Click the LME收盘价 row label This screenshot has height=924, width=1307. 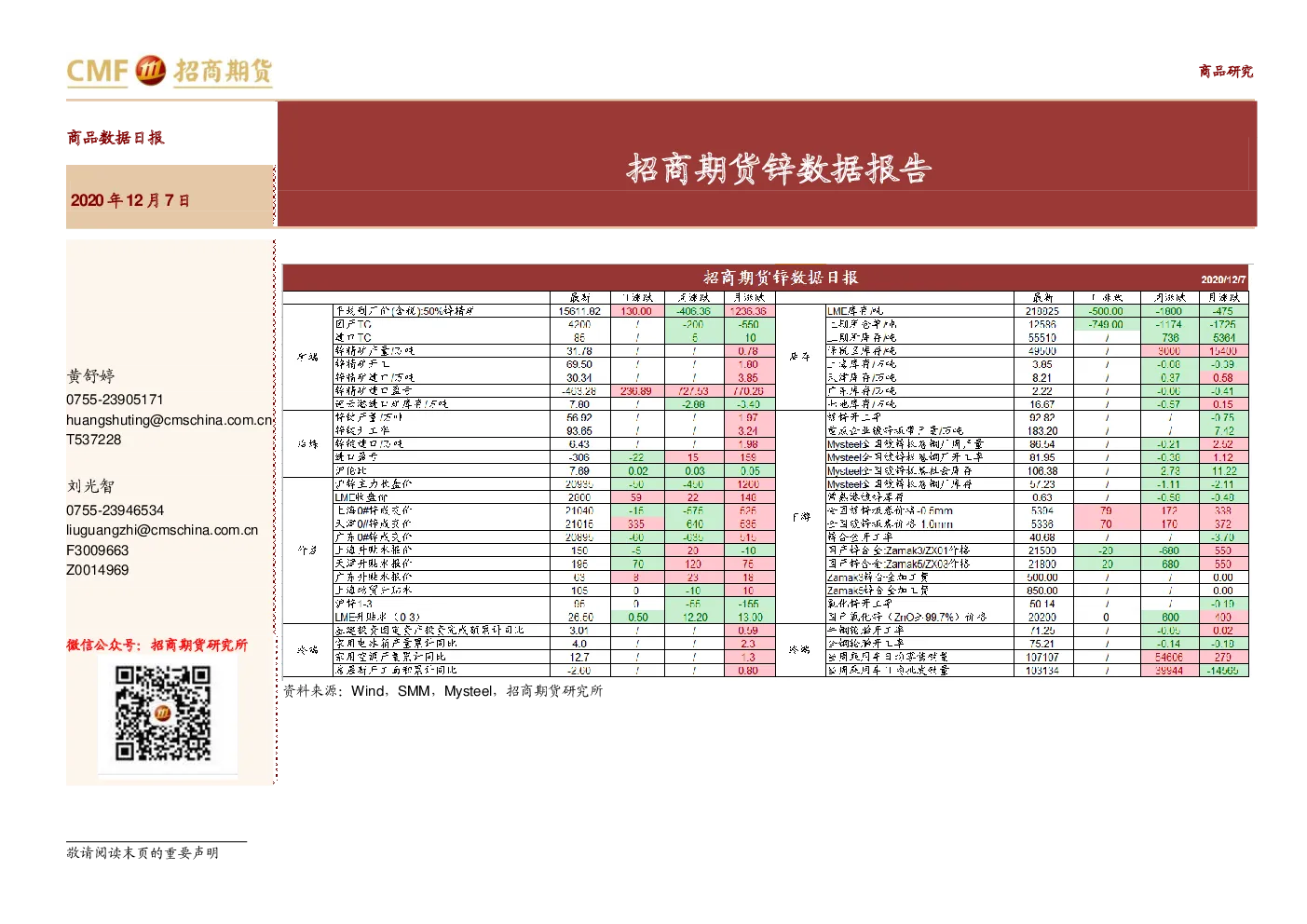[373, 497]
